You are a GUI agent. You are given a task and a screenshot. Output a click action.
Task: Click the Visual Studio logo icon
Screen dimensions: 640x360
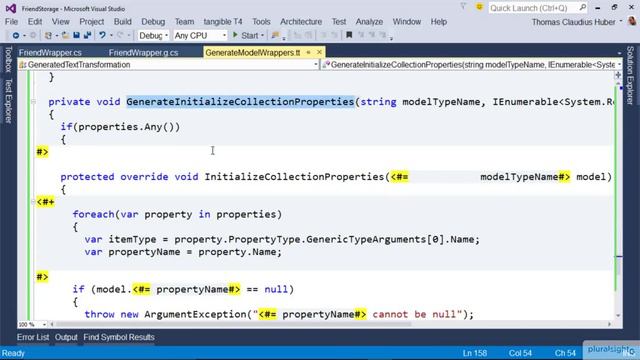[11, 8]
